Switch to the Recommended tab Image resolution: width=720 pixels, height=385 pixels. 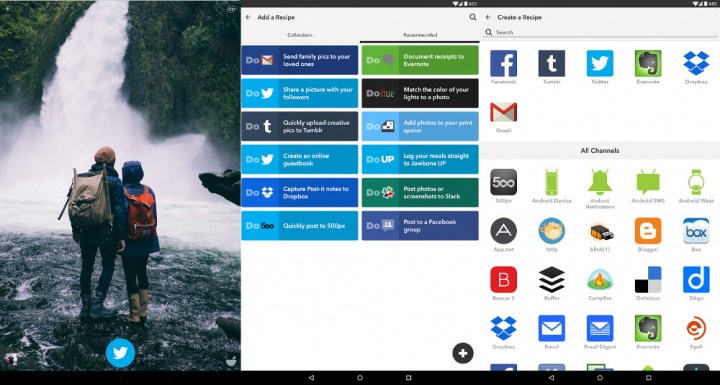coord(420,35)
